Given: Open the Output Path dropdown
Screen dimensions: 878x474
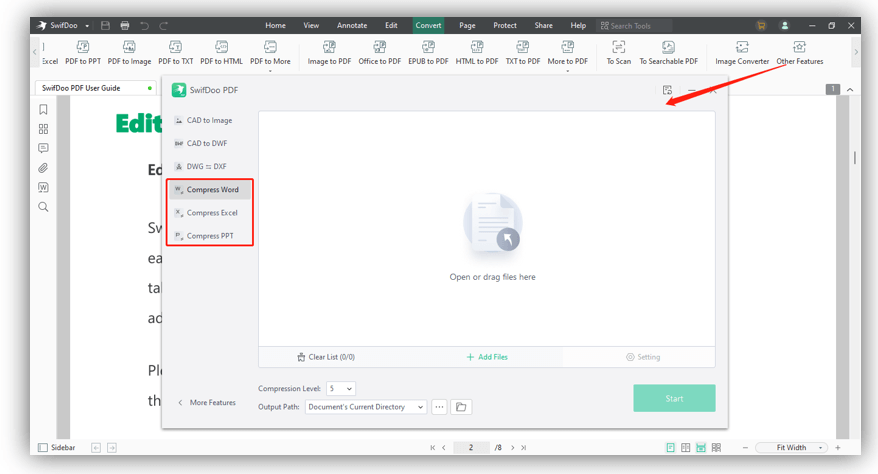Looking at the screenshot, I should pos(366,407).
